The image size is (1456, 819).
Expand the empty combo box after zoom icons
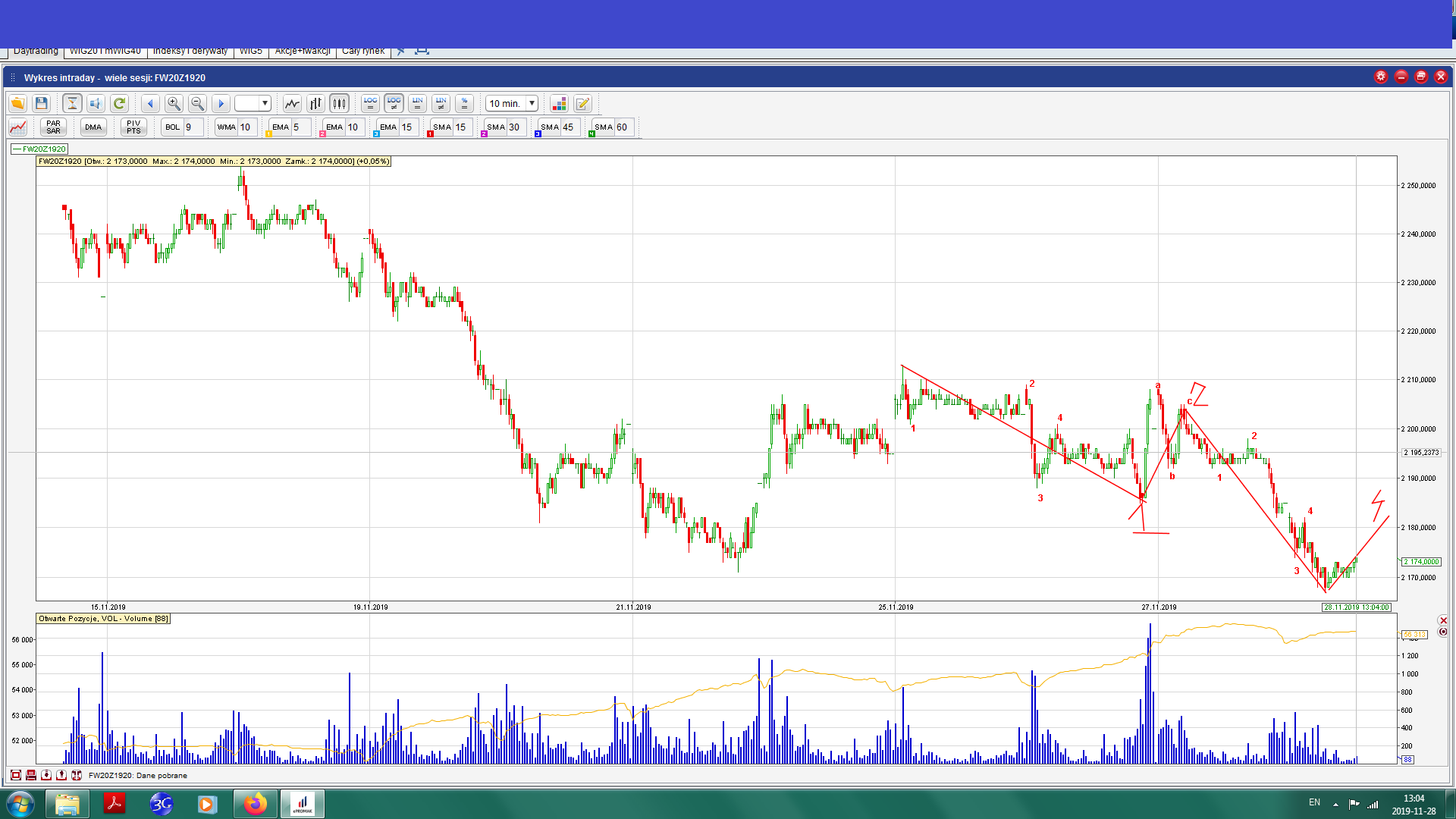click(265, 104)
